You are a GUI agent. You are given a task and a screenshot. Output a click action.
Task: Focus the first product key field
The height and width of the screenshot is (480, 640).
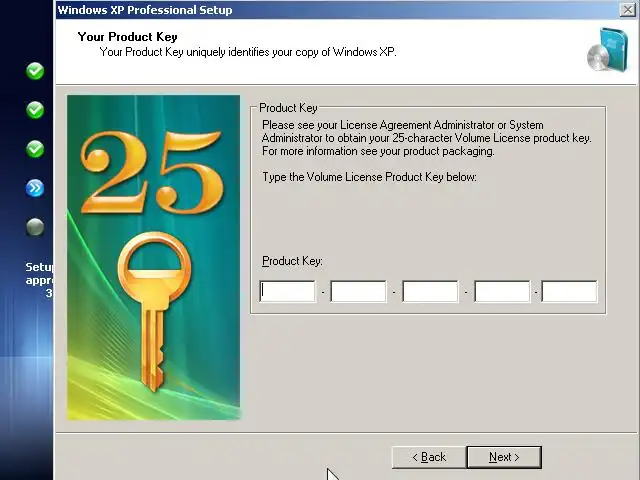pos(287,291)
